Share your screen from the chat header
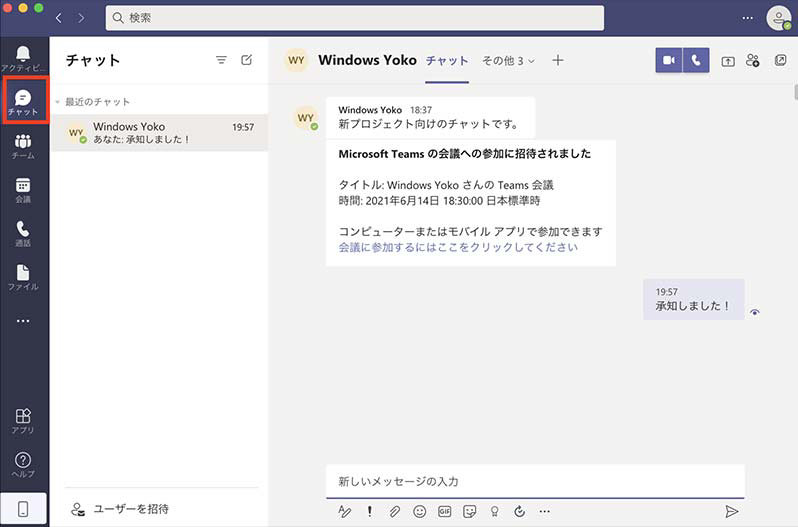 [728, 61]
